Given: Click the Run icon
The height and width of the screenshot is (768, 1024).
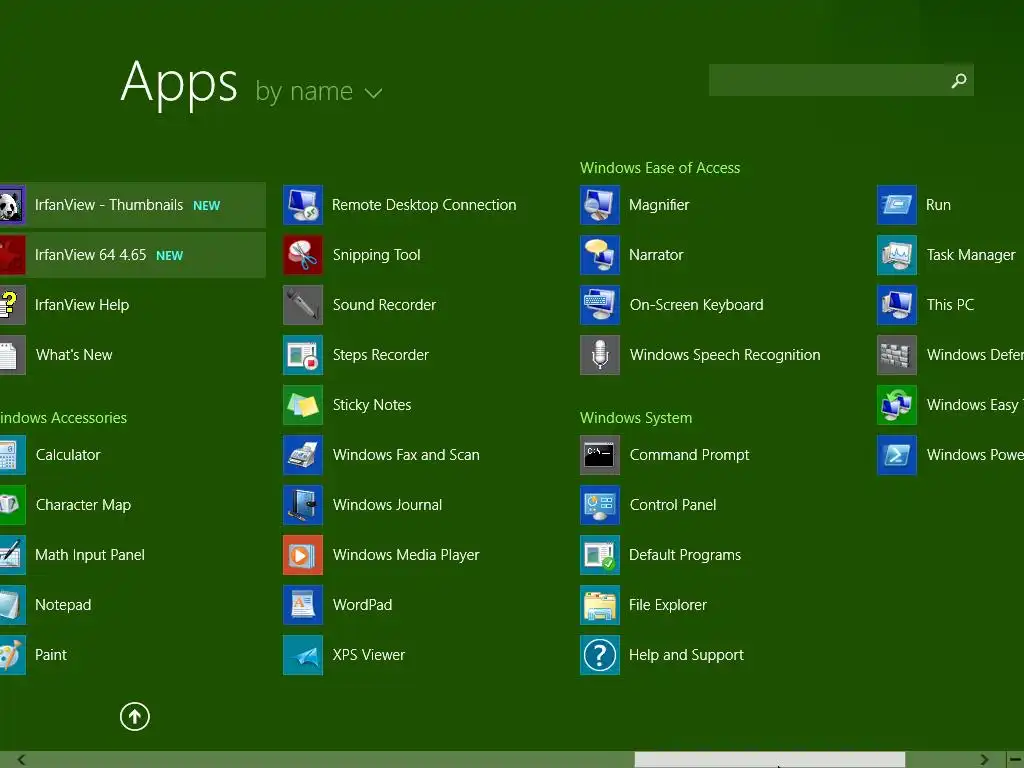Looking at the screenshot, I should pos(897,205).
